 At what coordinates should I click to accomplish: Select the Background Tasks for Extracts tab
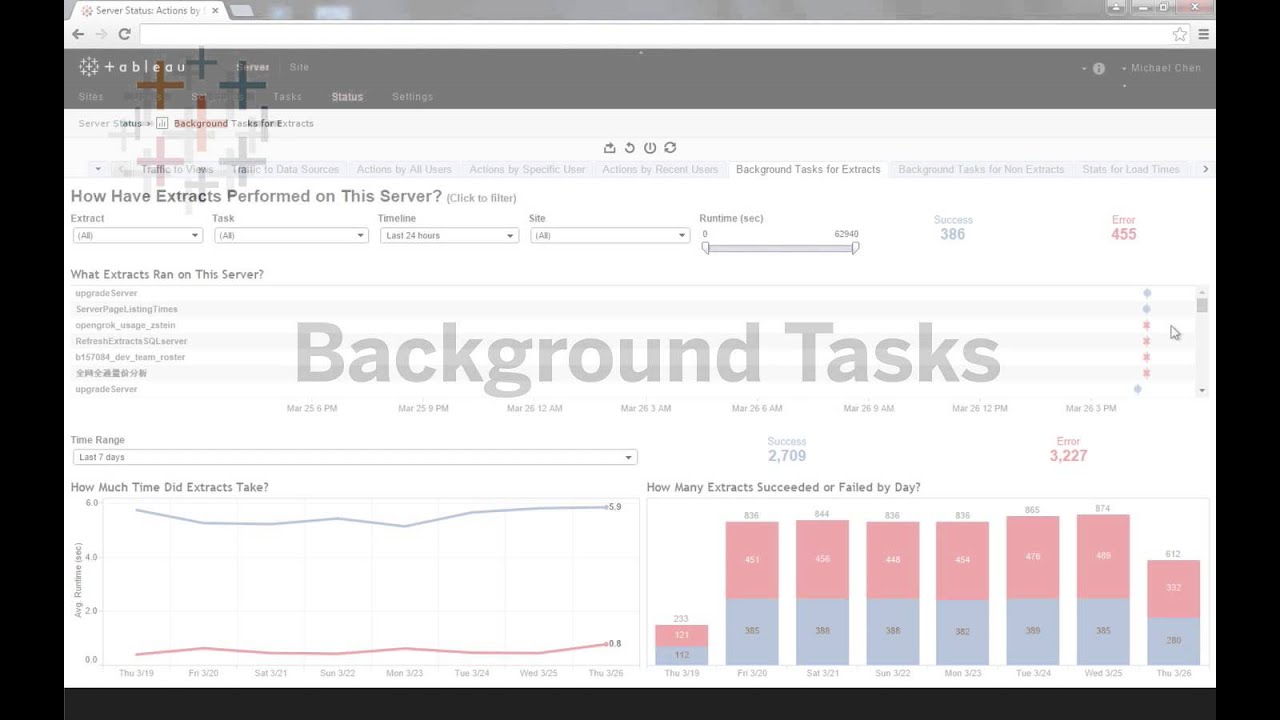point(808,169)
